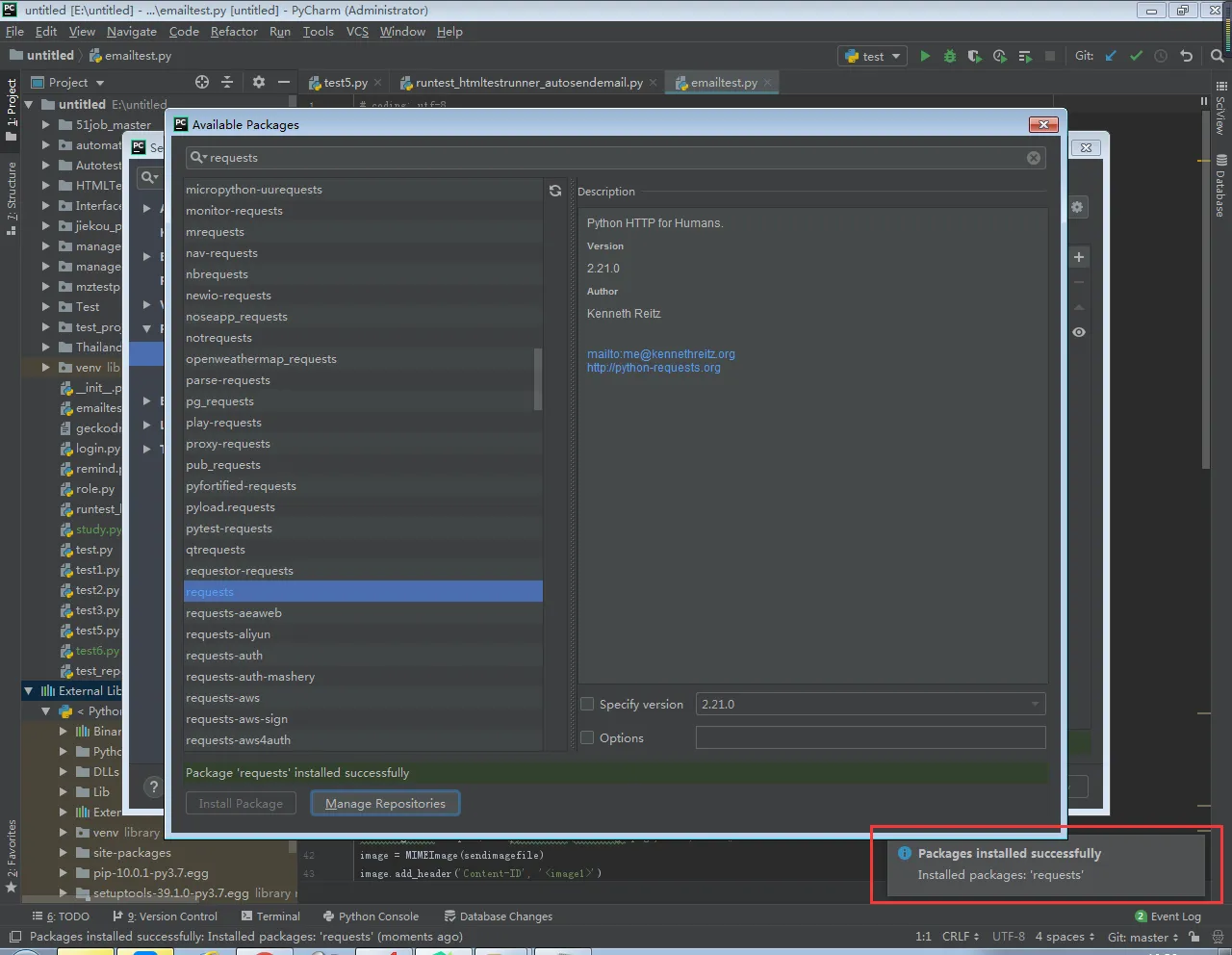Screen dimensions: 1232x955
Task: Click in the requests search field
Action: click(x=616, y=158)
